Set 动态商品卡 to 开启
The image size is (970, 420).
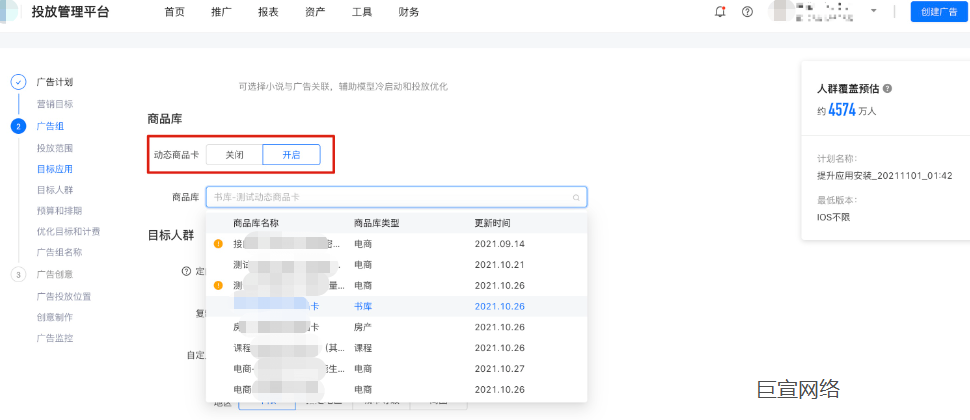(x=291, y=155)
